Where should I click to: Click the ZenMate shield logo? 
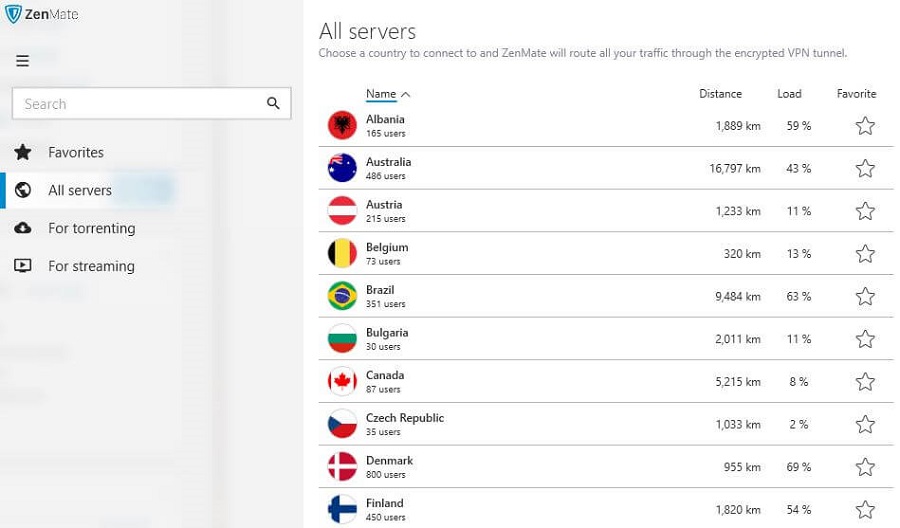(13, 14)
